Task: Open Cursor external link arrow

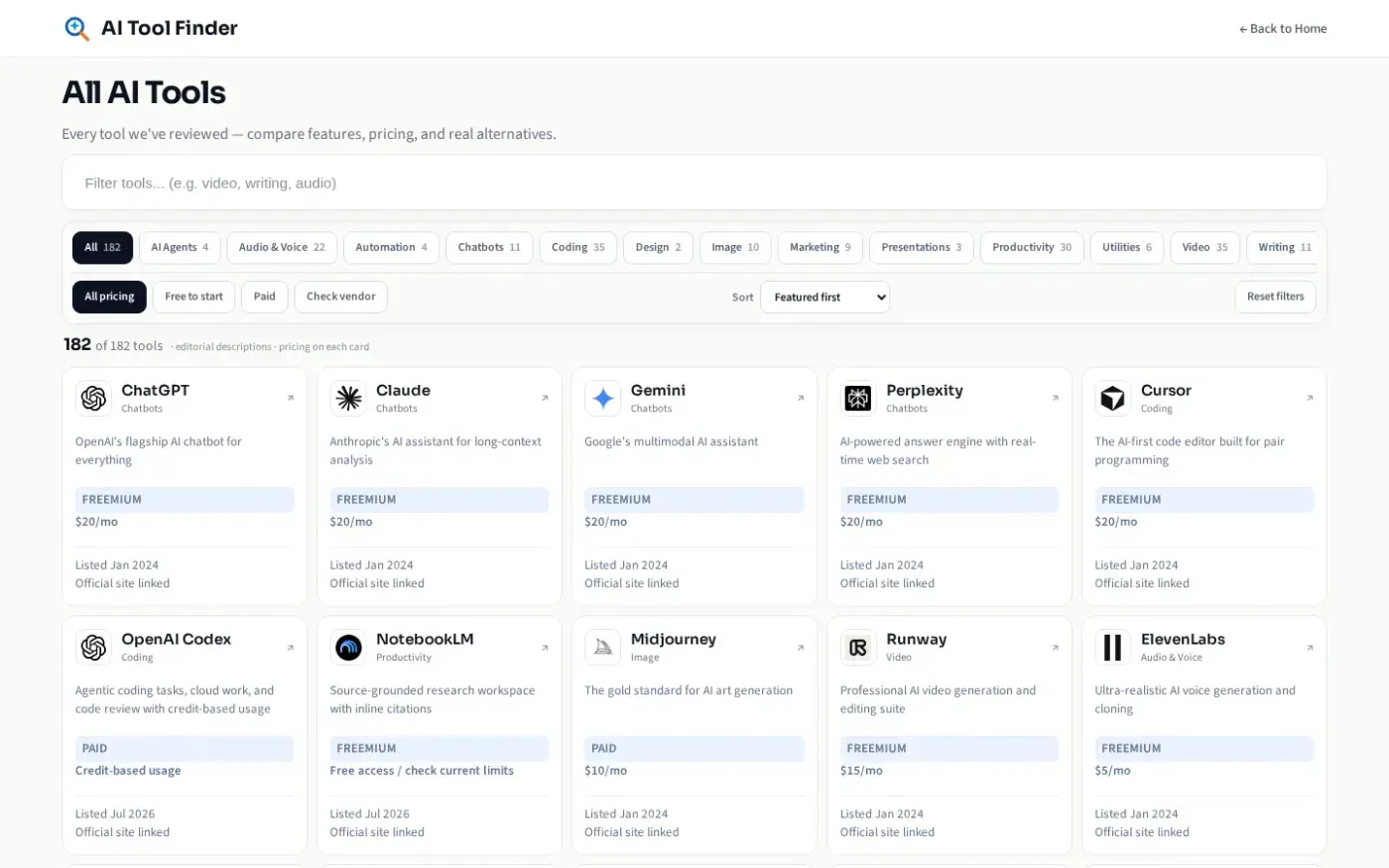Action: pyautogui.click(x=1310, y=398)
